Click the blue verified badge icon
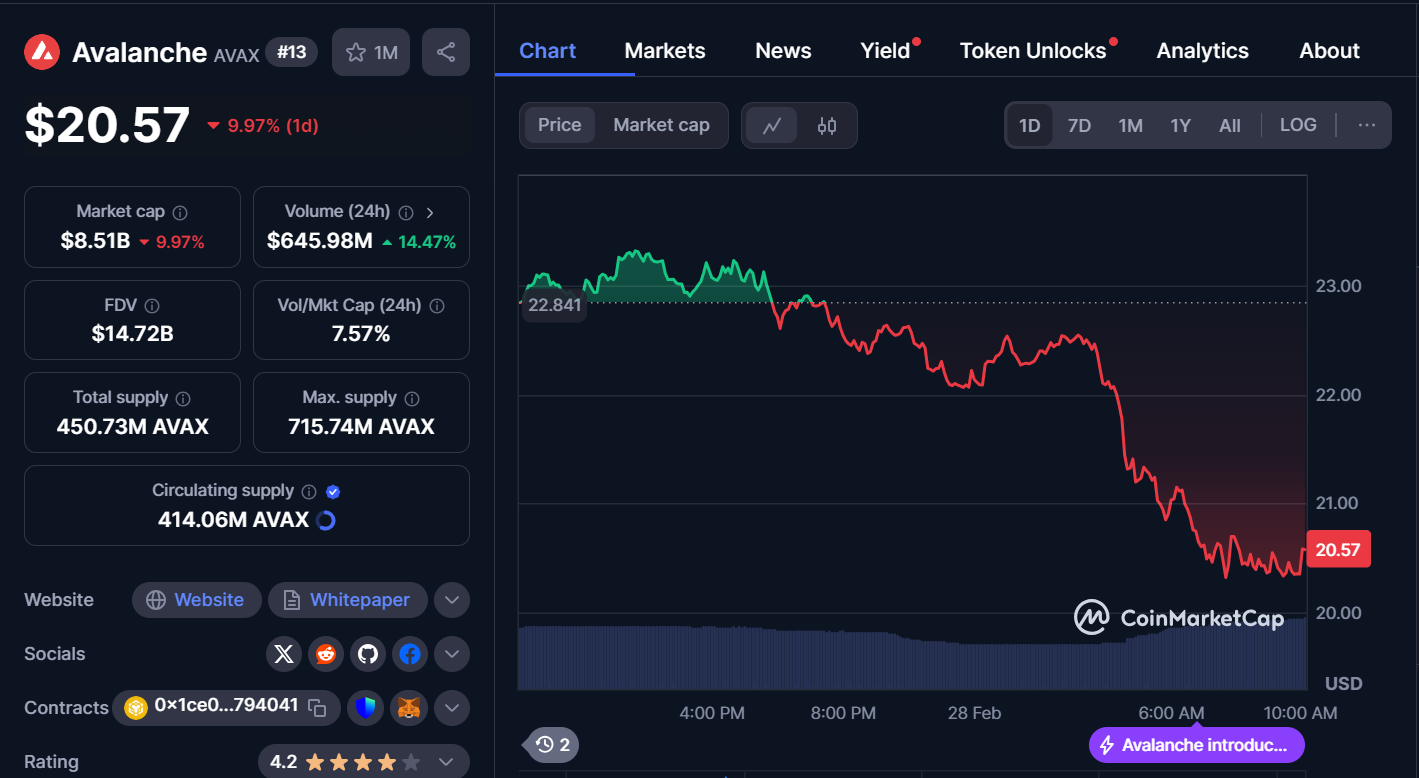Viewport: 1419px width, 778px height. coord(334,491)
